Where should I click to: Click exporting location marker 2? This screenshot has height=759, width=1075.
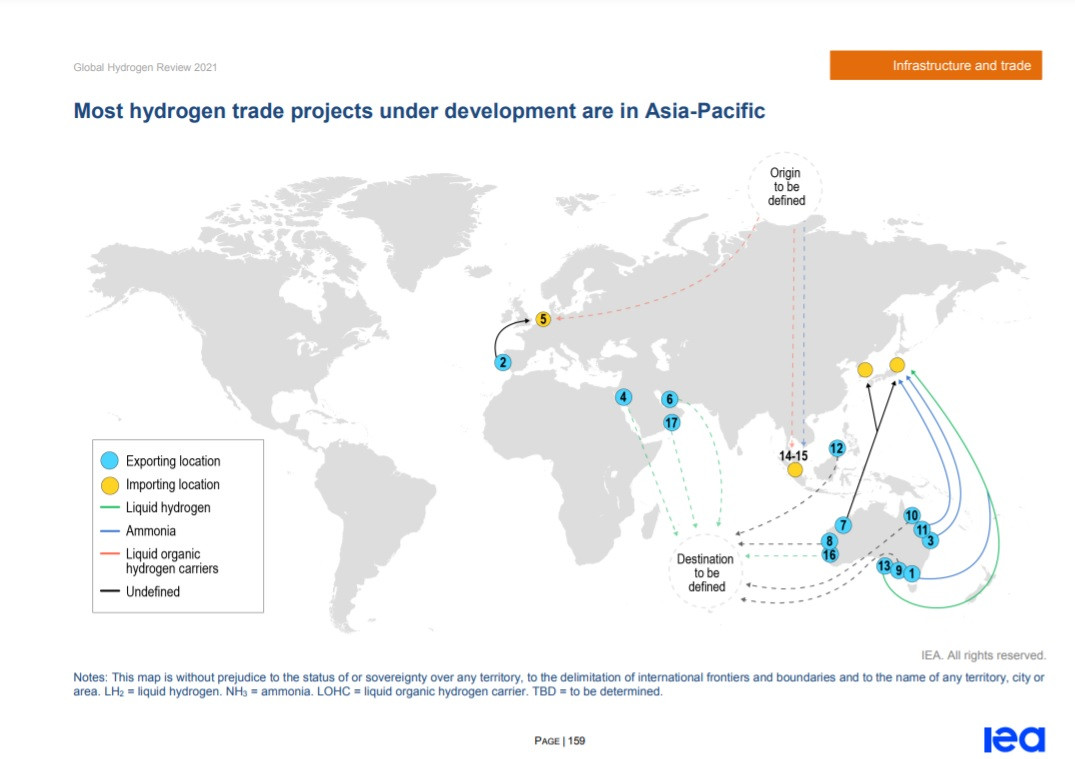click(503, 362)
